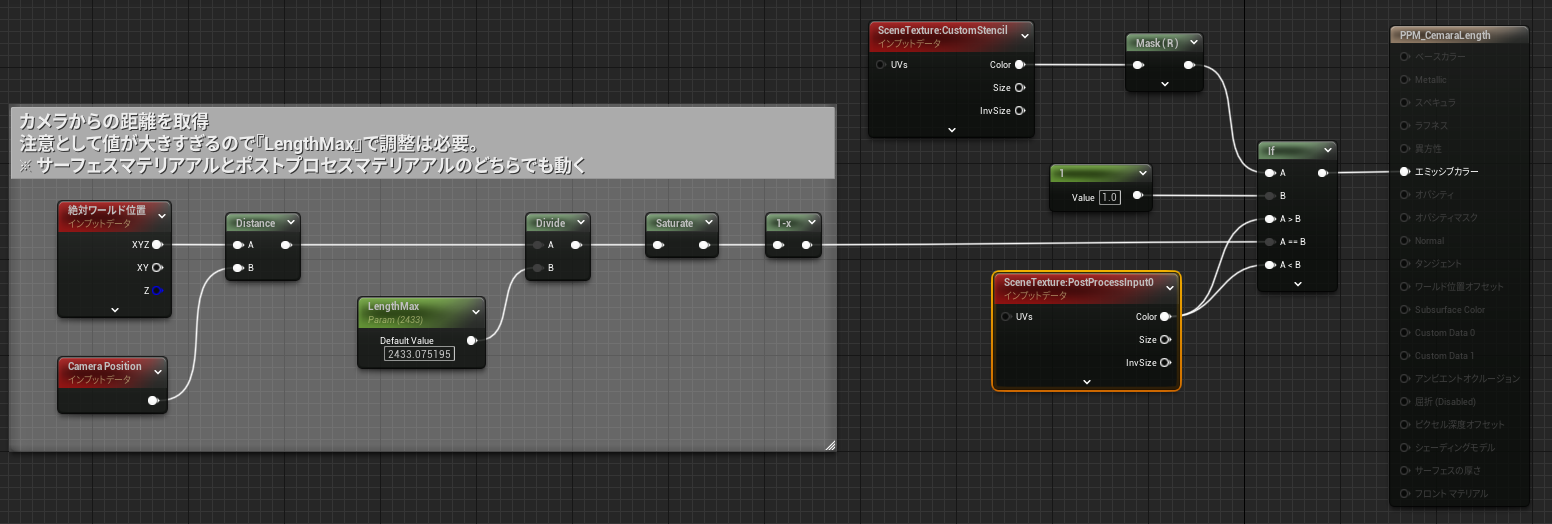Click the Value field showing 1.0
Screen dimensions: 1552x524
coord(1110,197)
